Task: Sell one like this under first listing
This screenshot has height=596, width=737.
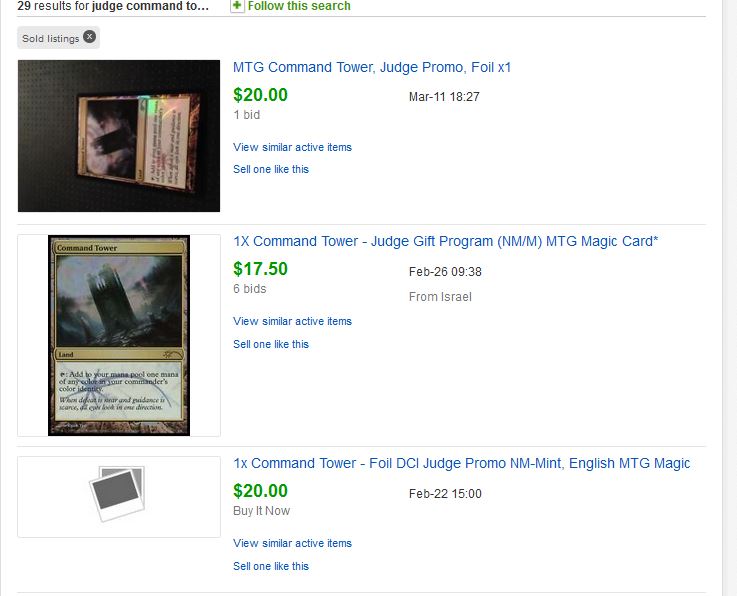Action: coord(271,169)
